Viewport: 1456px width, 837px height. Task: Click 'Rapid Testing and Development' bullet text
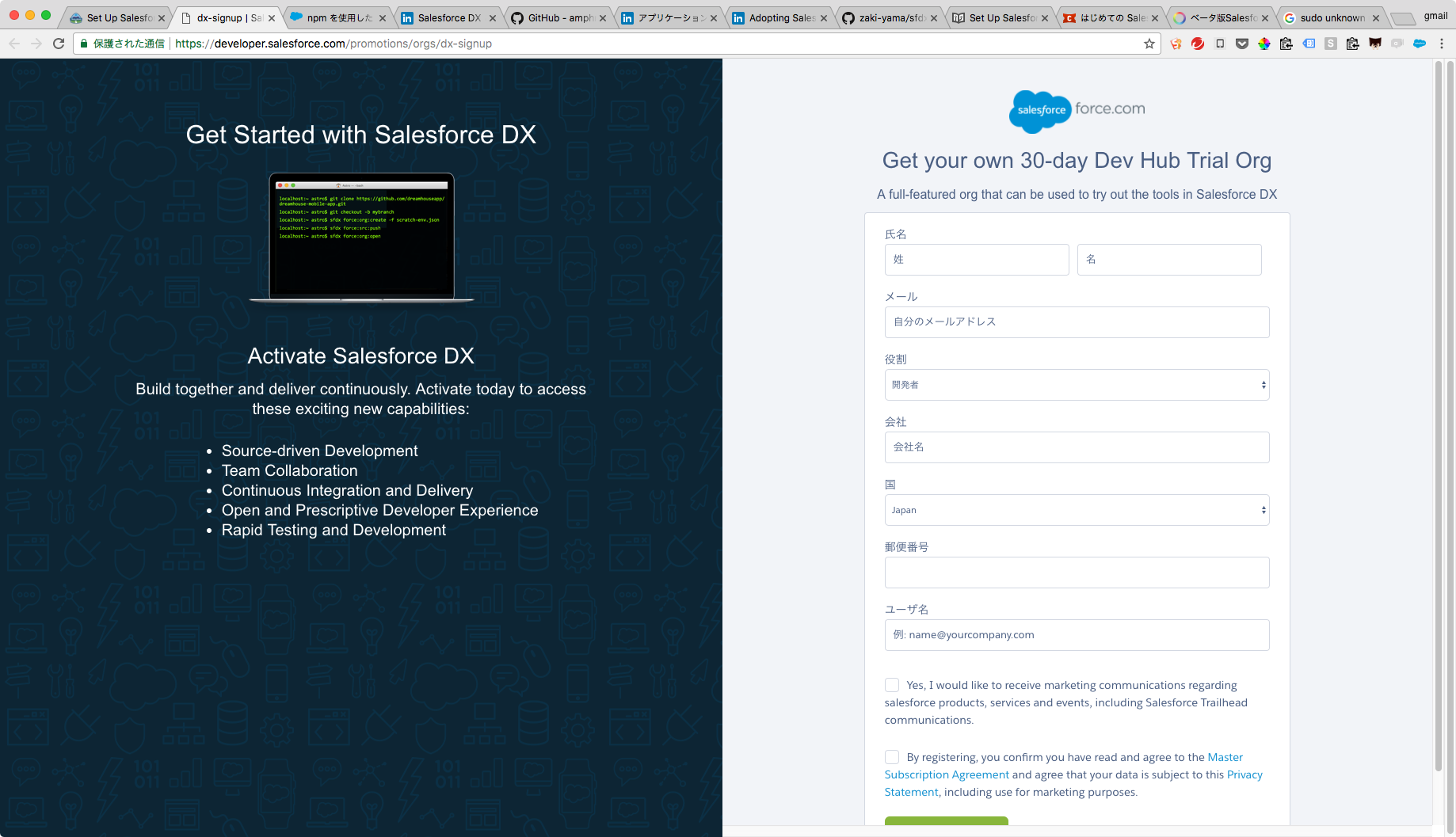pos(334,530)
